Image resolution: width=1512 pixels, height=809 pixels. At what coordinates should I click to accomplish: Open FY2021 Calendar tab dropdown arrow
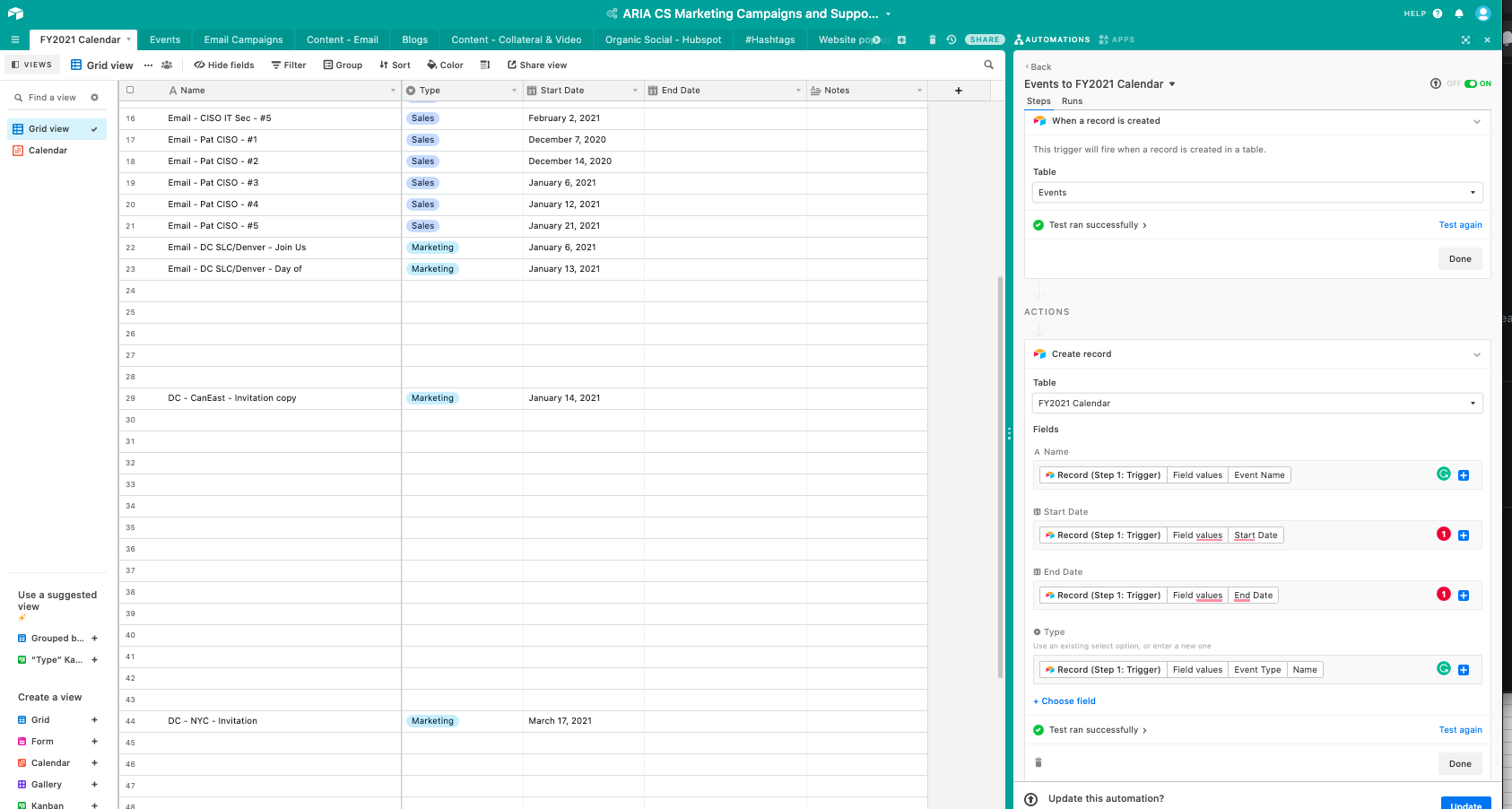click(128, 39)
